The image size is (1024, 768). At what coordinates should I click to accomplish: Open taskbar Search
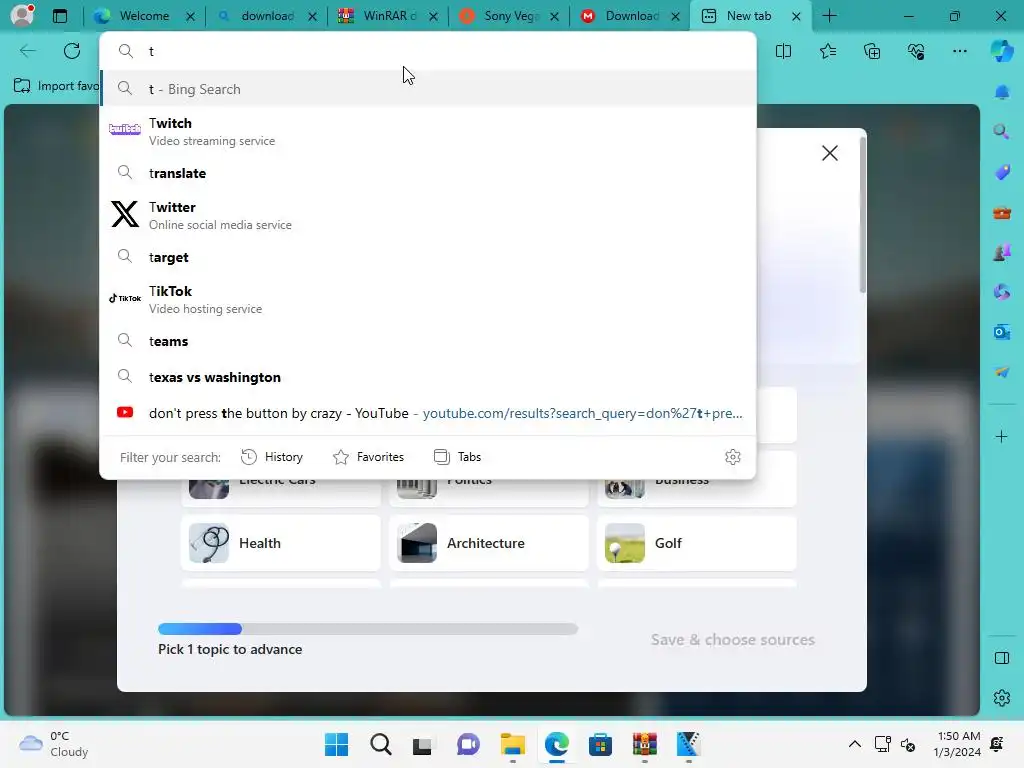381,744
